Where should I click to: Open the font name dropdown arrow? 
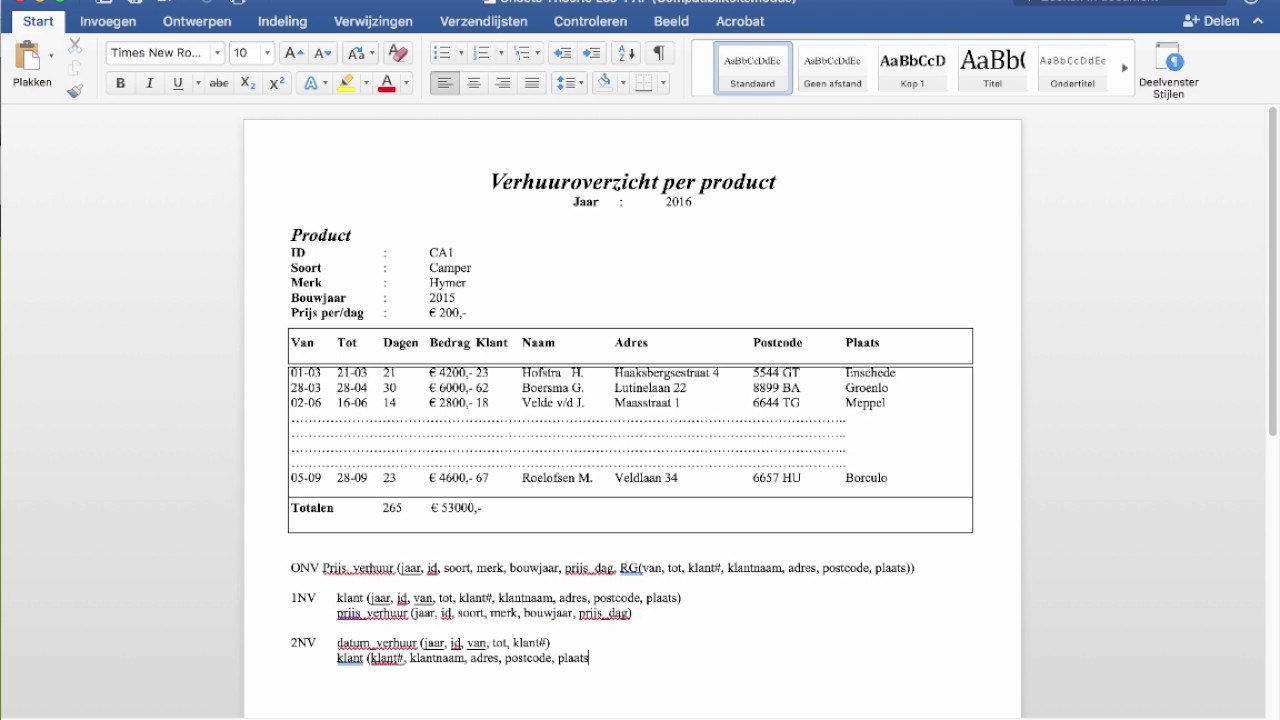[216, 53]
